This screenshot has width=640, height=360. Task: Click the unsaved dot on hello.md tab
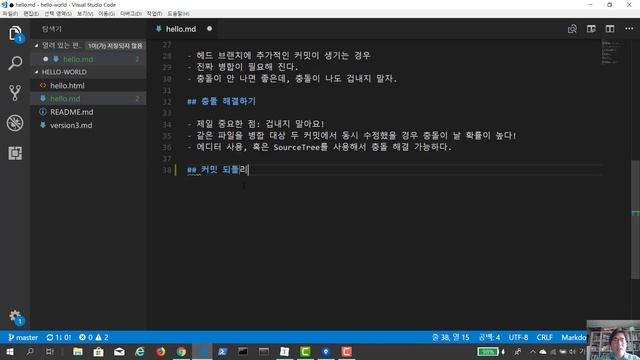point(209,29)
